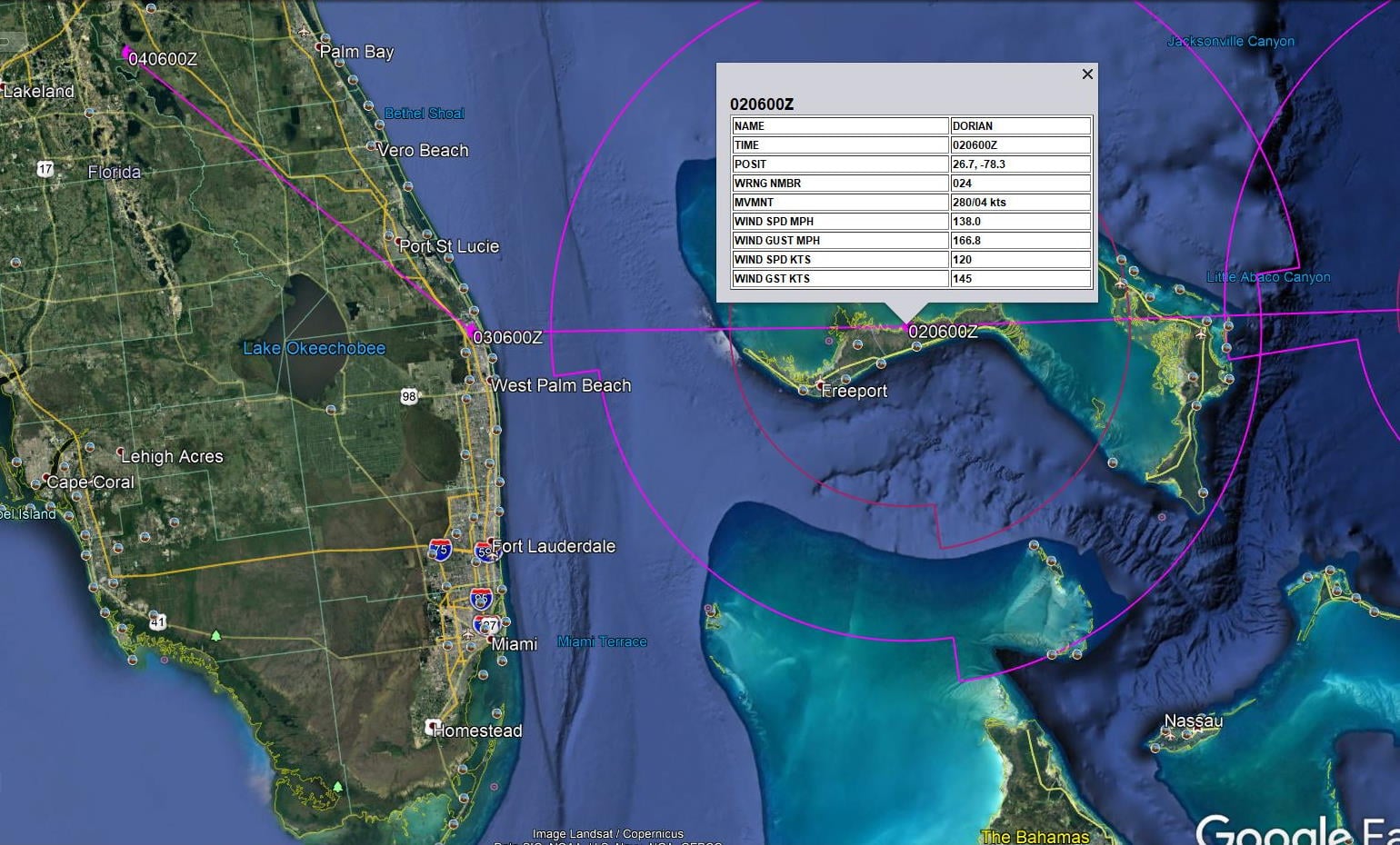The image size is (1400, 845).
Task: Click the Route 98 highway shield
Action: point(409,396)
